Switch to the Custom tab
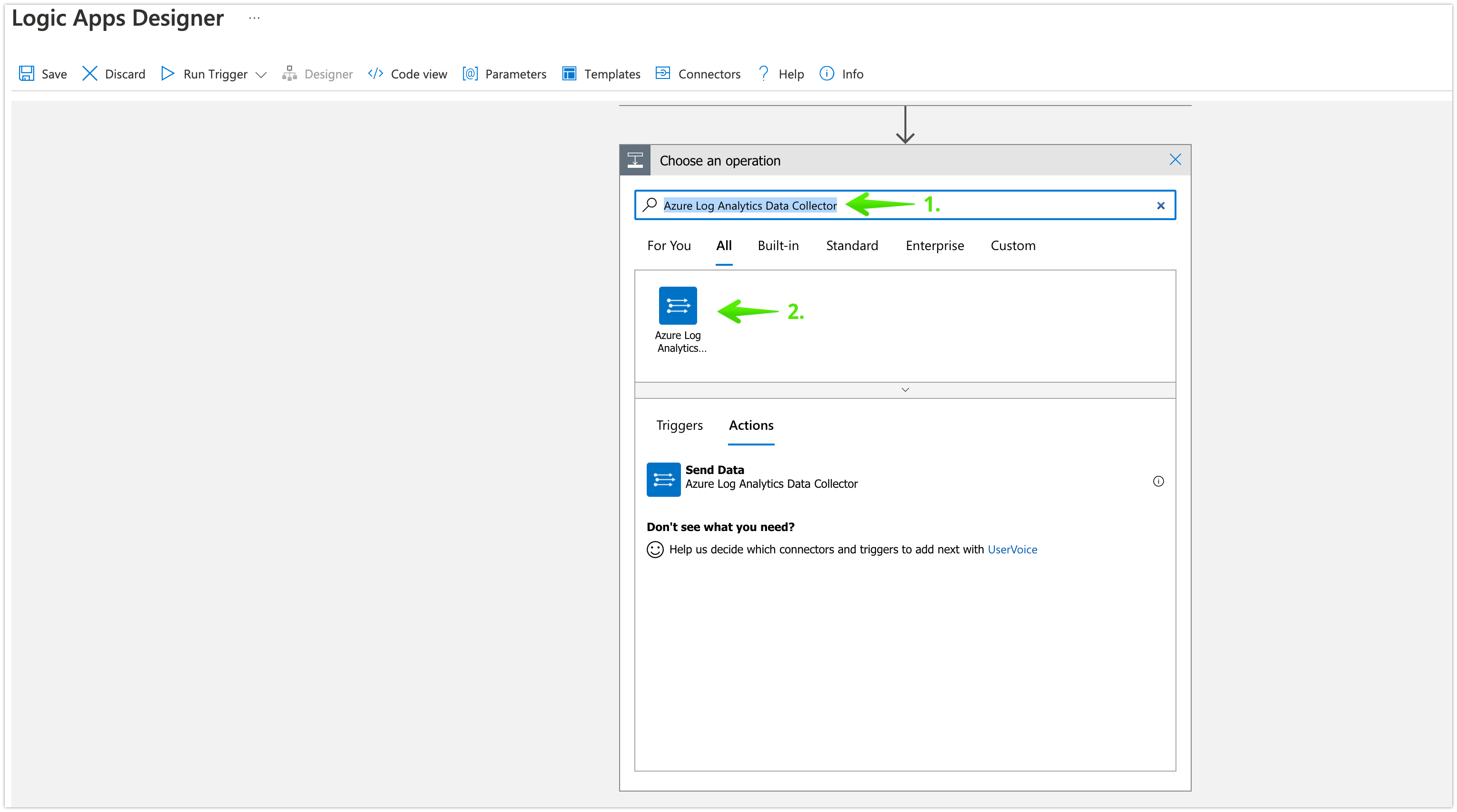Image resolution: width=1457 pixels, height=812 pixels. click(x=1013, y=245)
